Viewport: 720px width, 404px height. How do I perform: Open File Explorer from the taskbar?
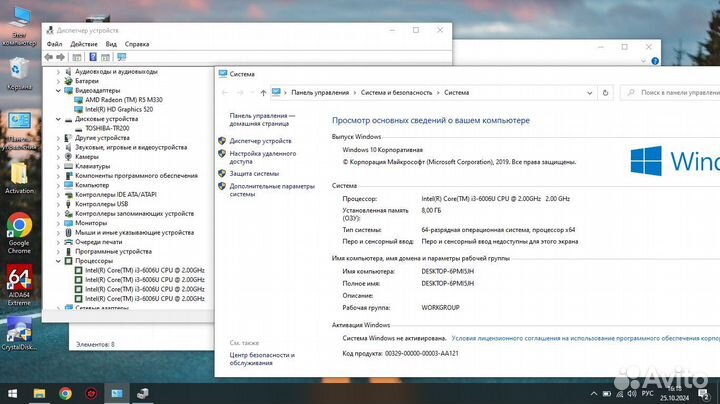click(x=39, y=393)
